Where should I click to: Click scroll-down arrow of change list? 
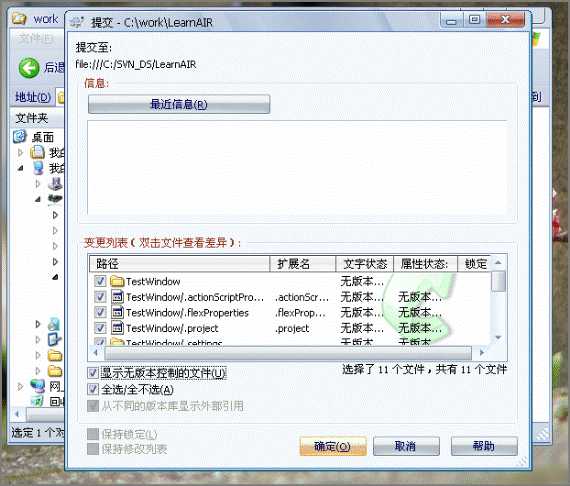pos(498,337)
